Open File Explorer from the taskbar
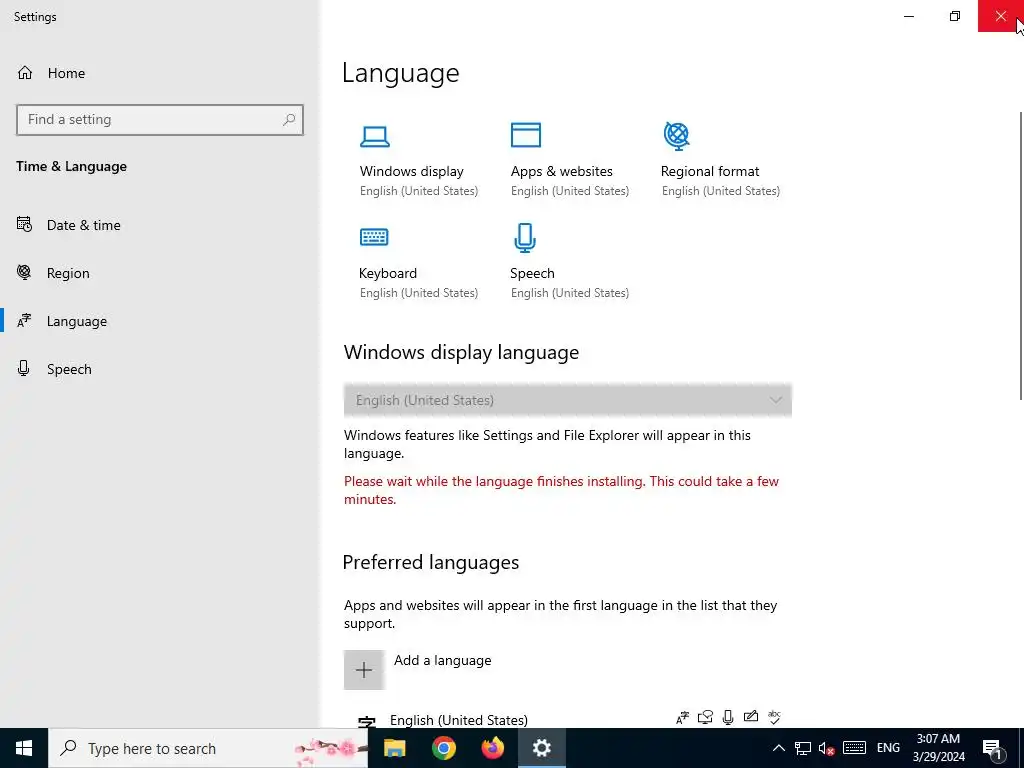 394,748
